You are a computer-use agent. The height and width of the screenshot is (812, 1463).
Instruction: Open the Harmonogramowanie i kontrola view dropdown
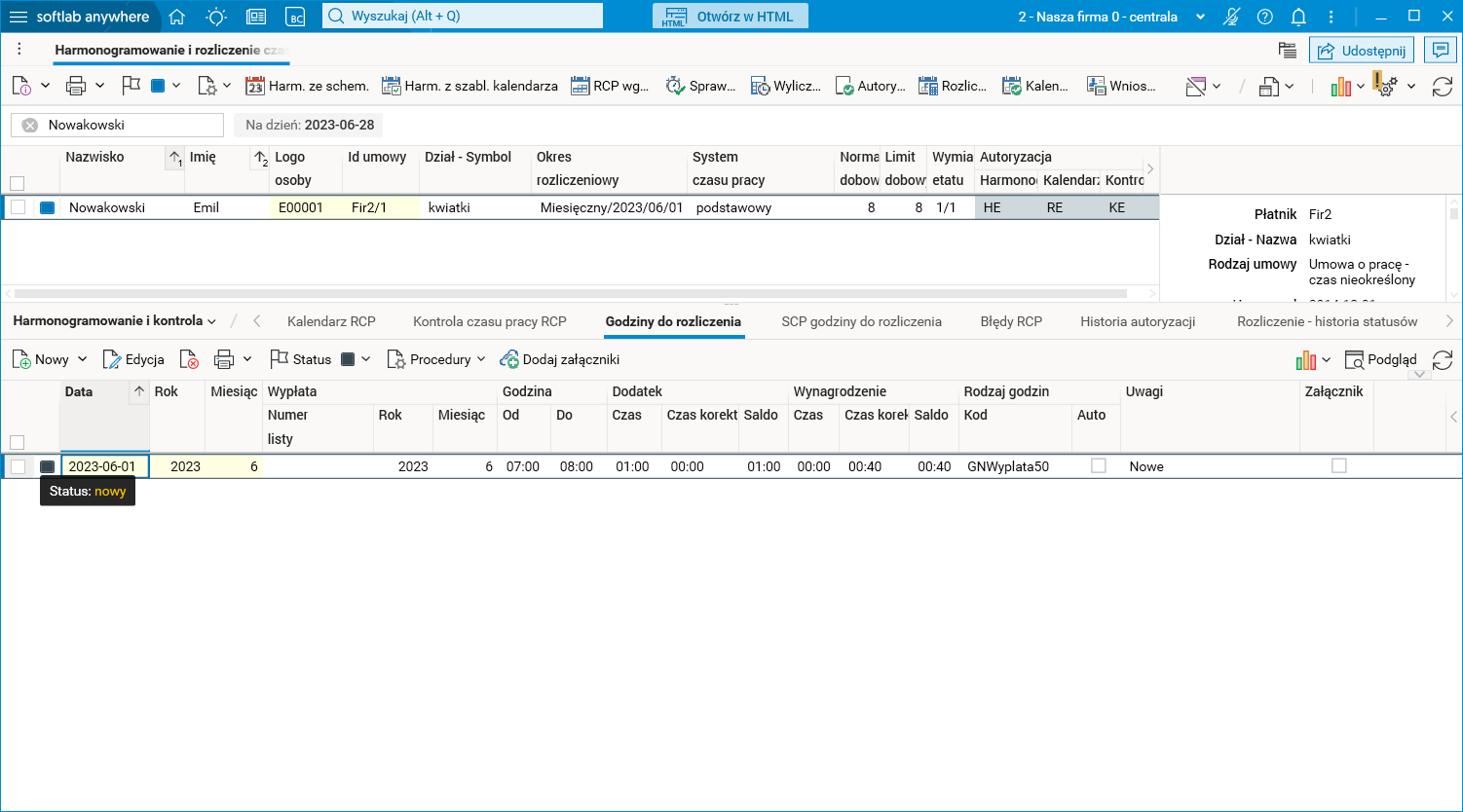(115, 320)
